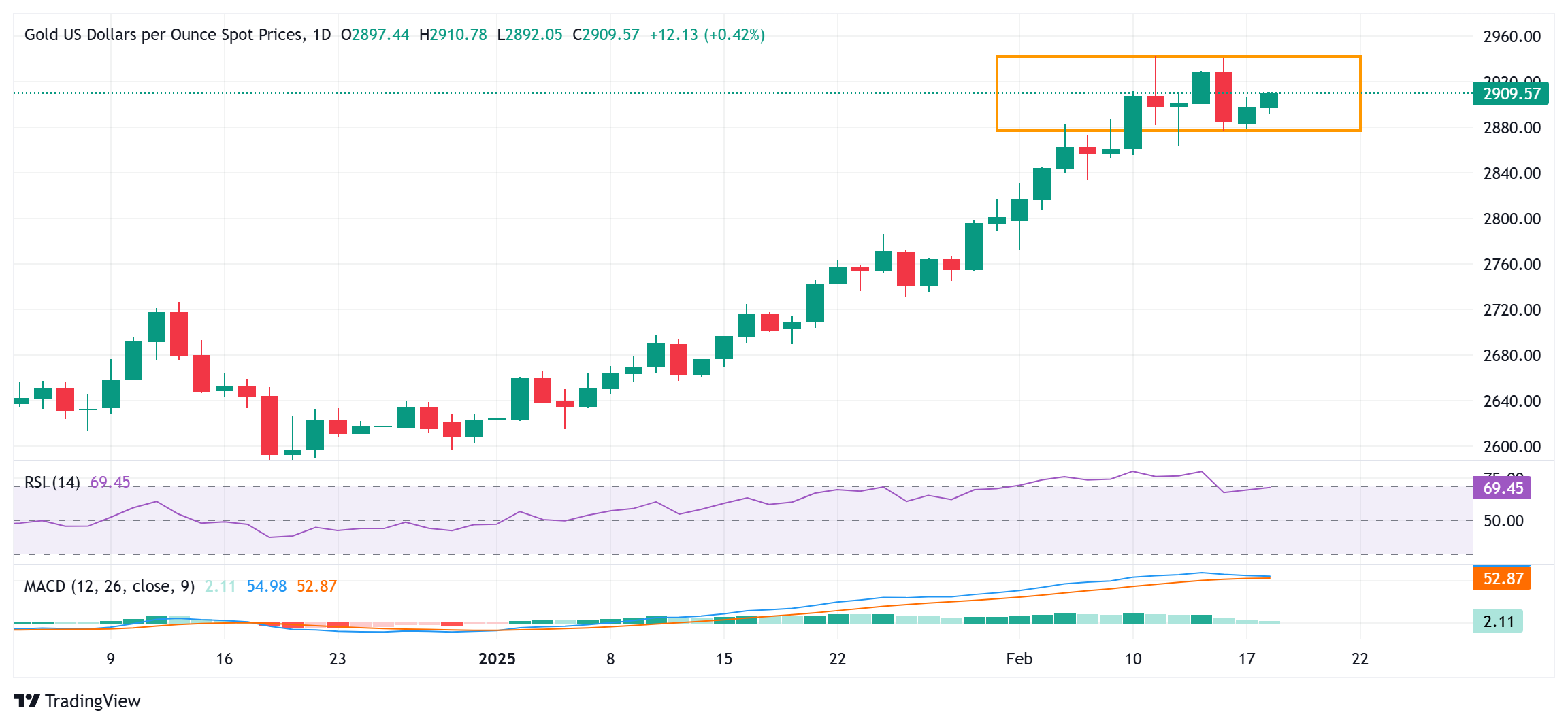
Task: Select the +12.13 (+0.42%) change value
Action: click(x=707, y=35)
